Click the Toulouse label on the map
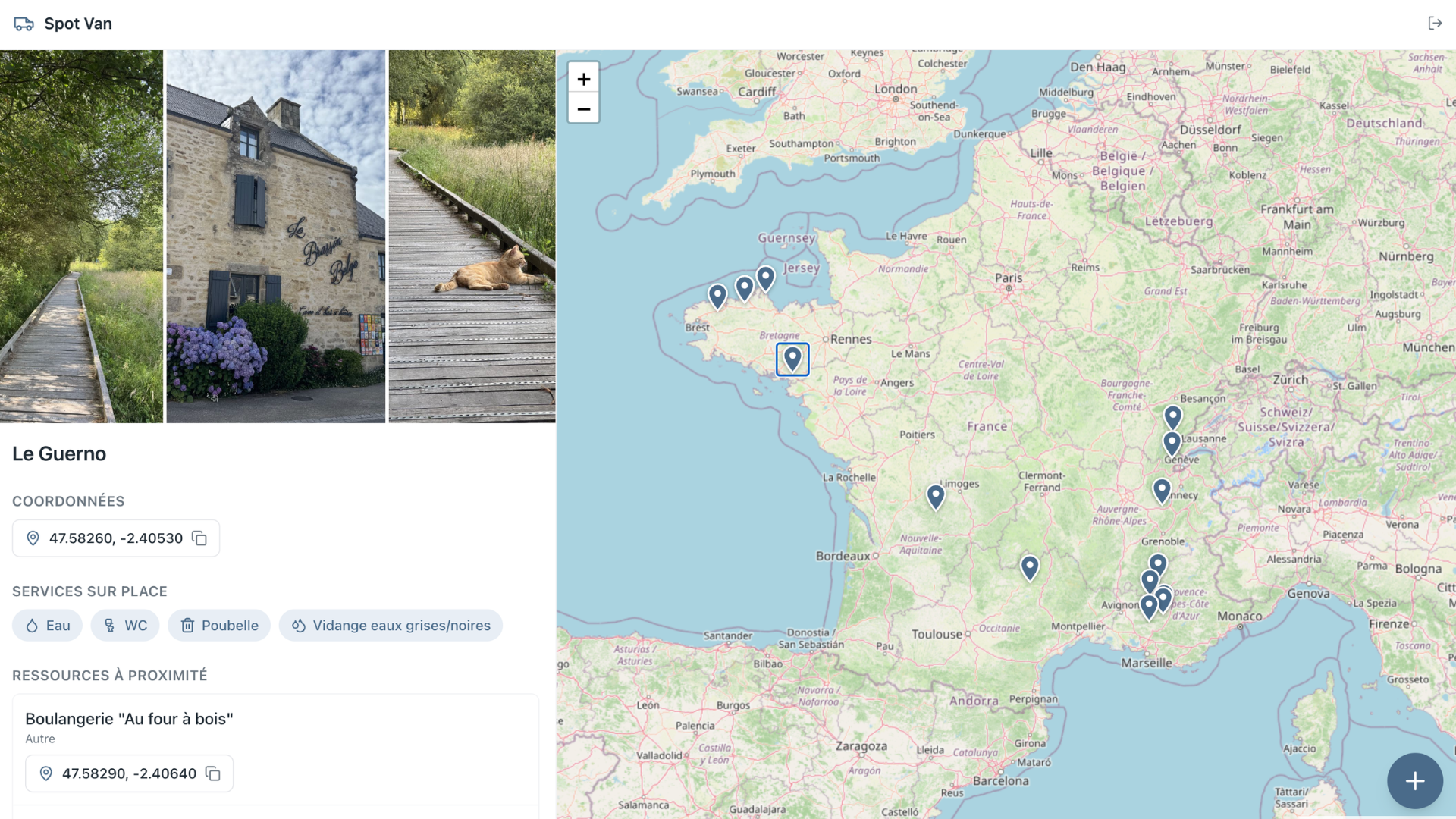This screenshot has width=1456, height=819. coord(937,634)
